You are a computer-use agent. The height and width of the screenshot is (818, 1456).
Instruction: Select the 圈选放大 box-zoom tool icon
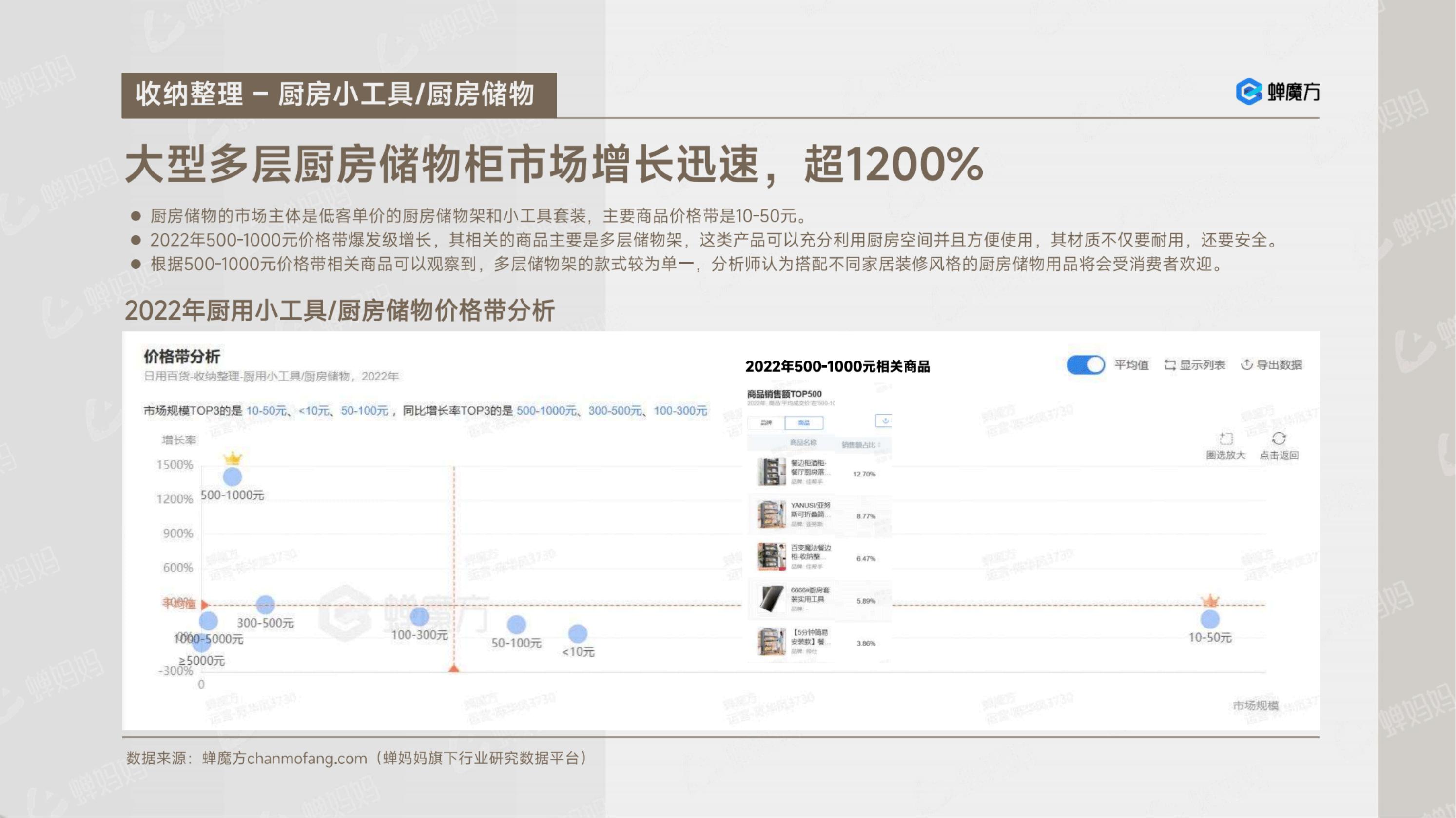pyautogui.click(x=1226, y=439)
